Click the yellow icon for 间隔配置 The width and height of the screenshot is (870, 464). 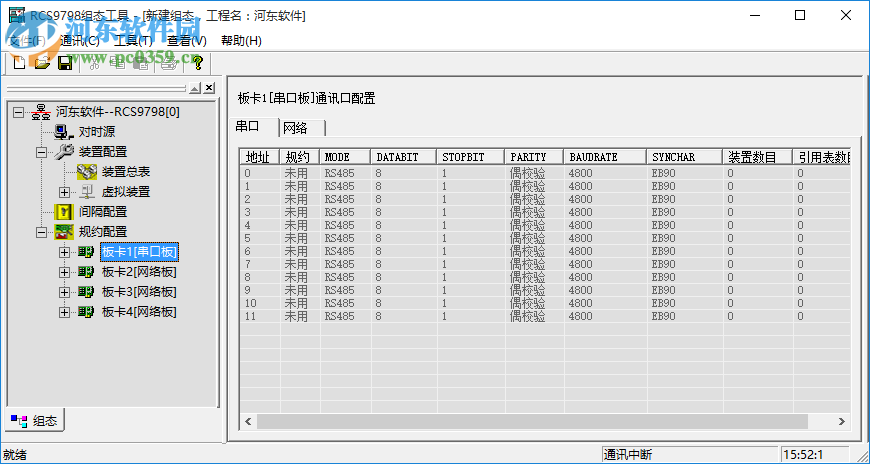[64, 212]
